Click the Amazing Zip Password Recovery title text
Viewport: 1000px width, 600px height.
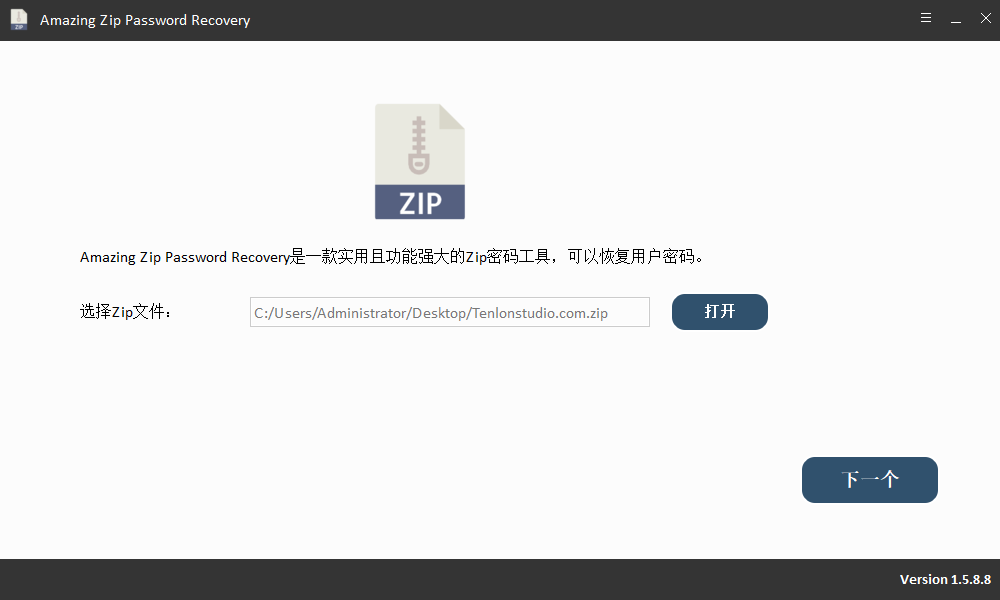point(145,20)
